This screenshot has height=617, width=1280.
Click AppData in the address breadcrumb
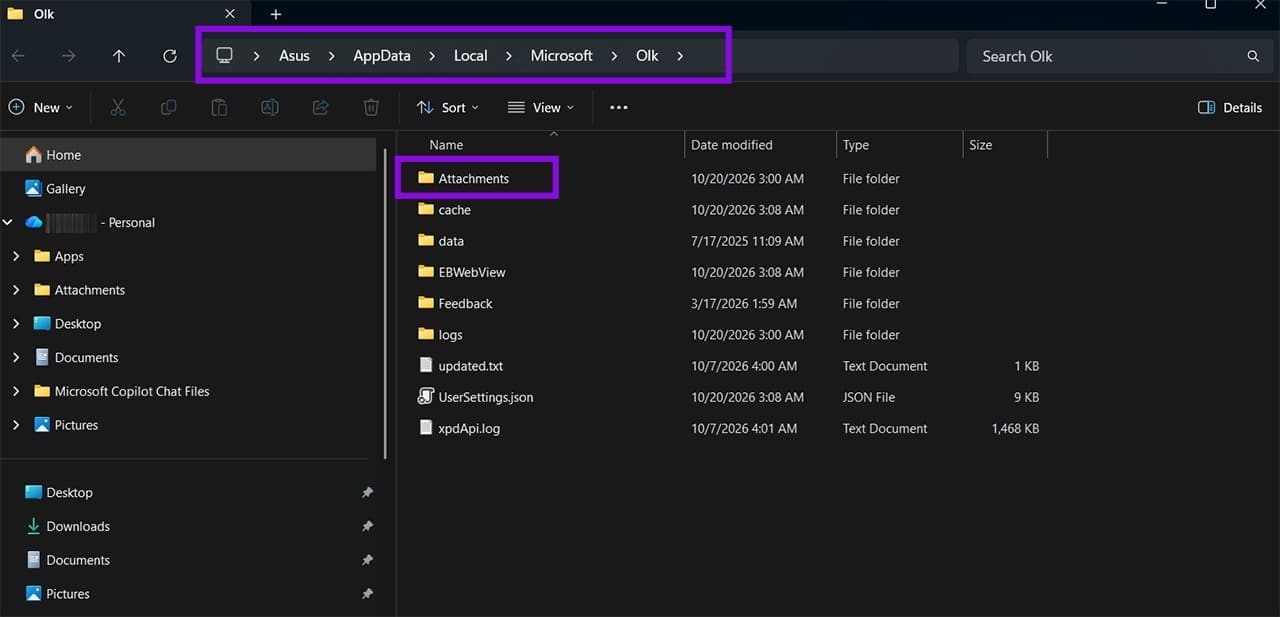[x=382, y=56]
